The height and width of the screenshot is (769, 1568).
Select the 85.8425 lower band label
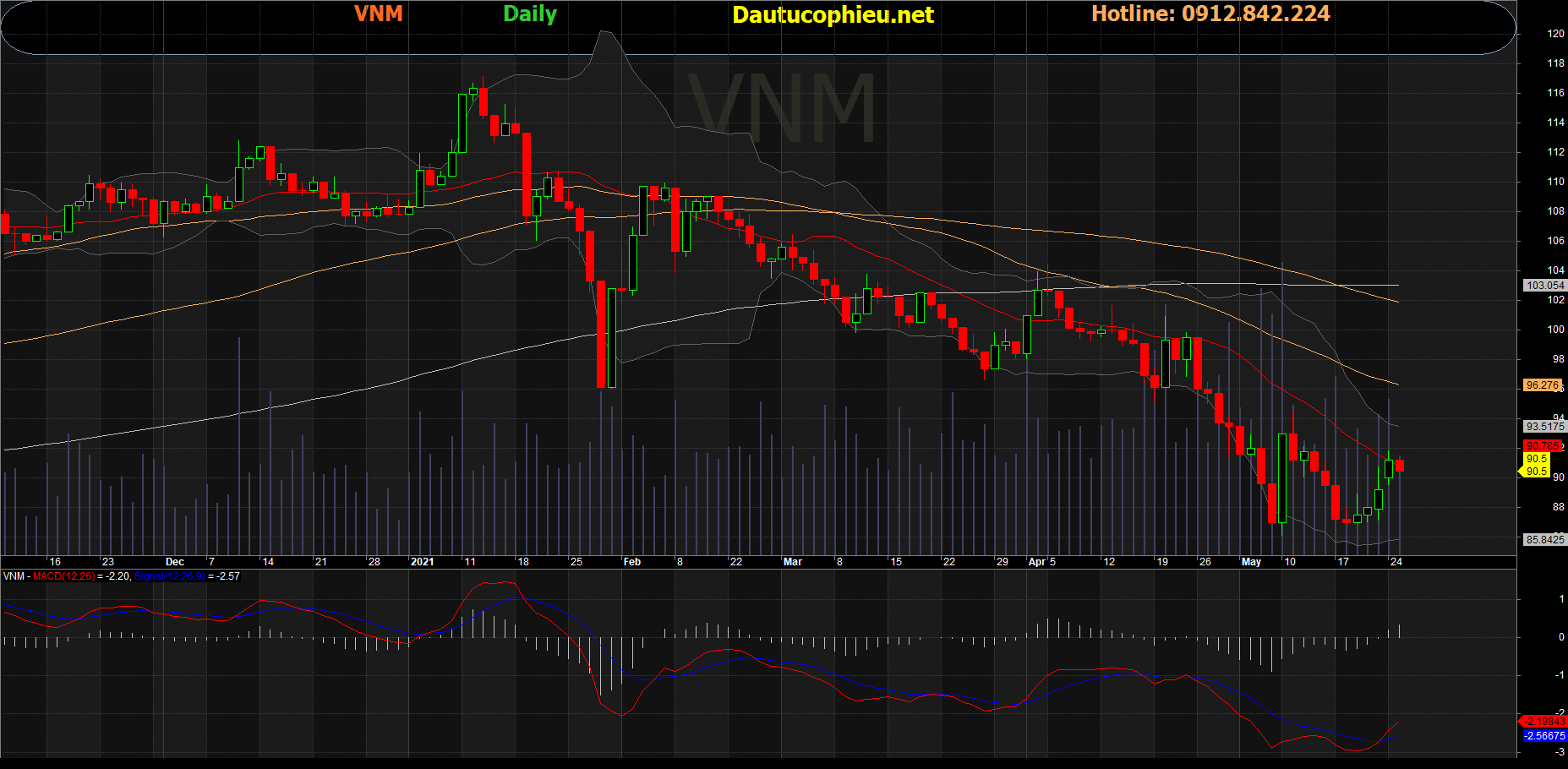[1544, 539]
